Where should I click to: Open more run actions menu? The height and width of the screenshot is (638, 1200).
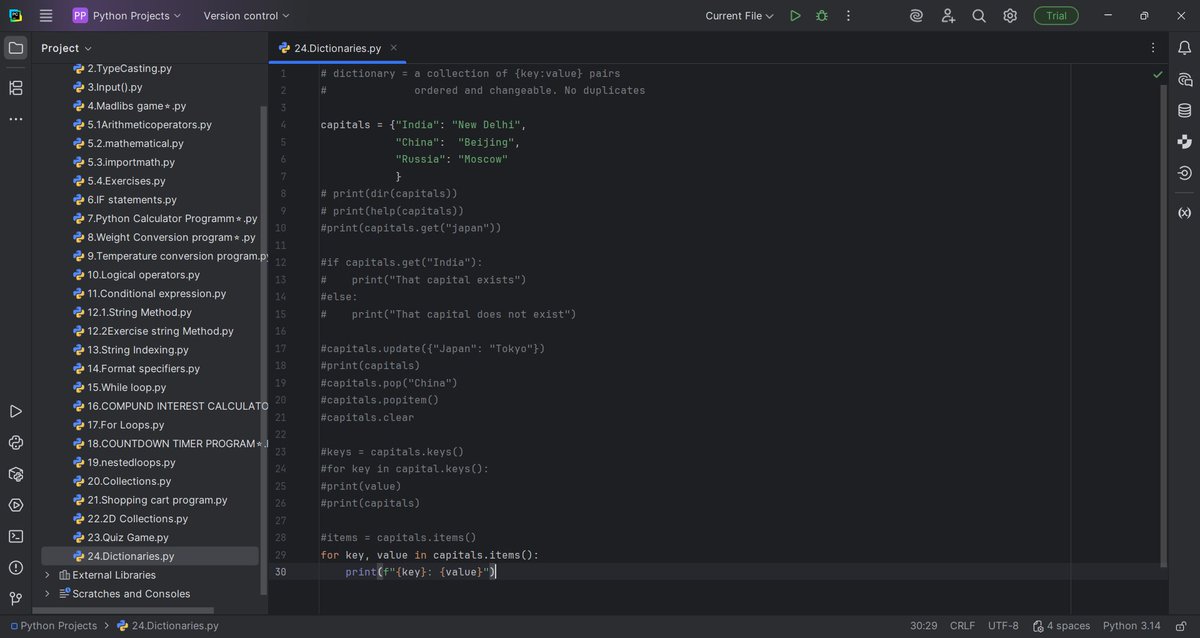848,16
